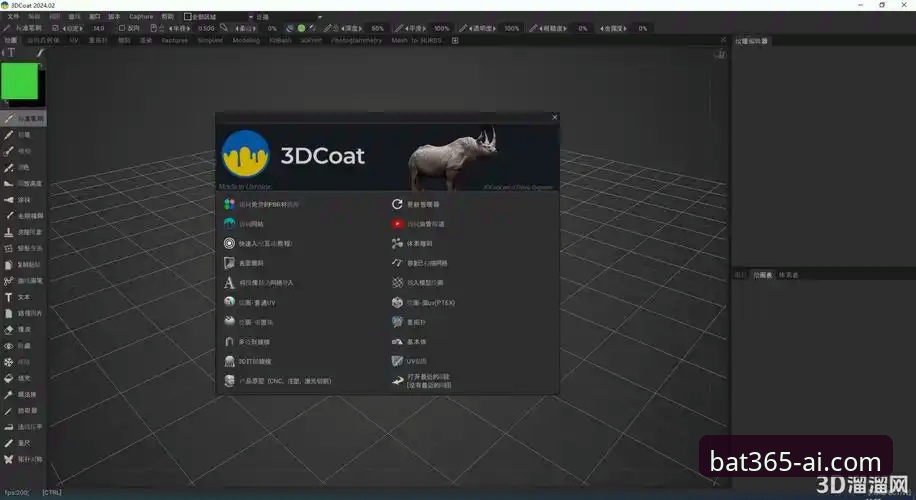
Task: Toggle pen pressure icon before 深度
Action: click(x=328, y=28)
